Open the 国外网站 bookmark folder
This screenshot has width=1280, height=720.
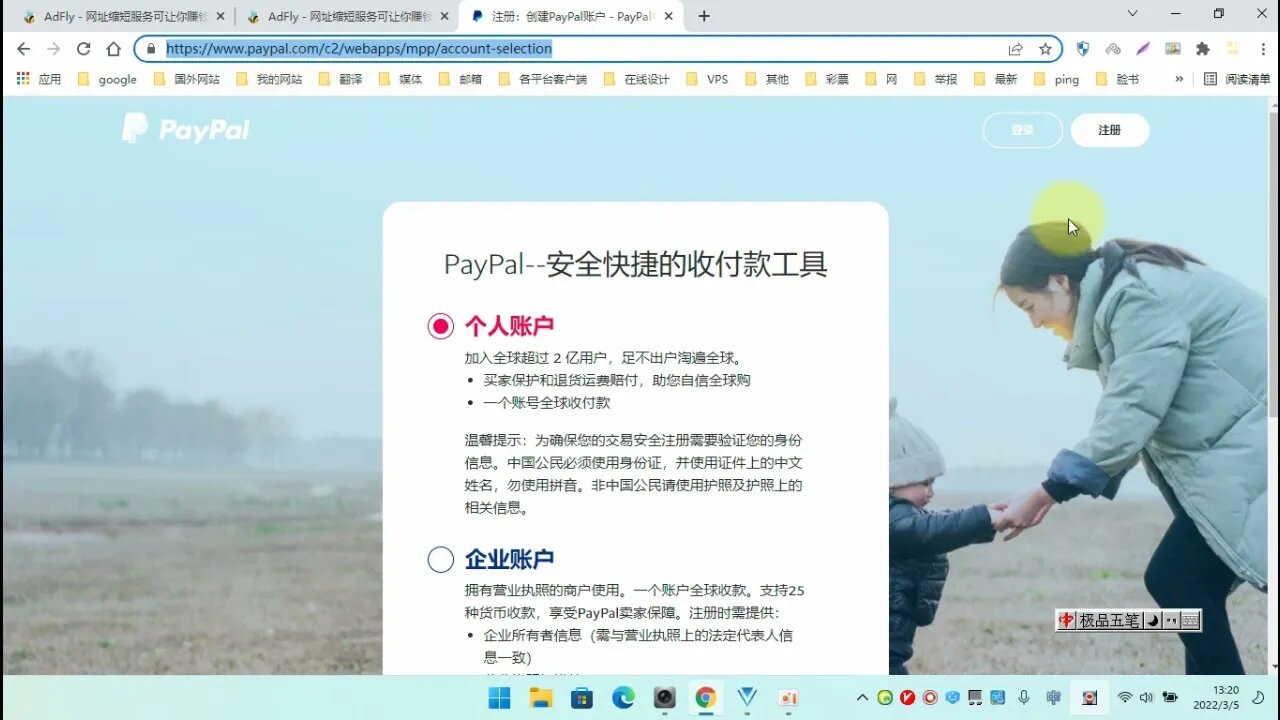coord(186,79)
